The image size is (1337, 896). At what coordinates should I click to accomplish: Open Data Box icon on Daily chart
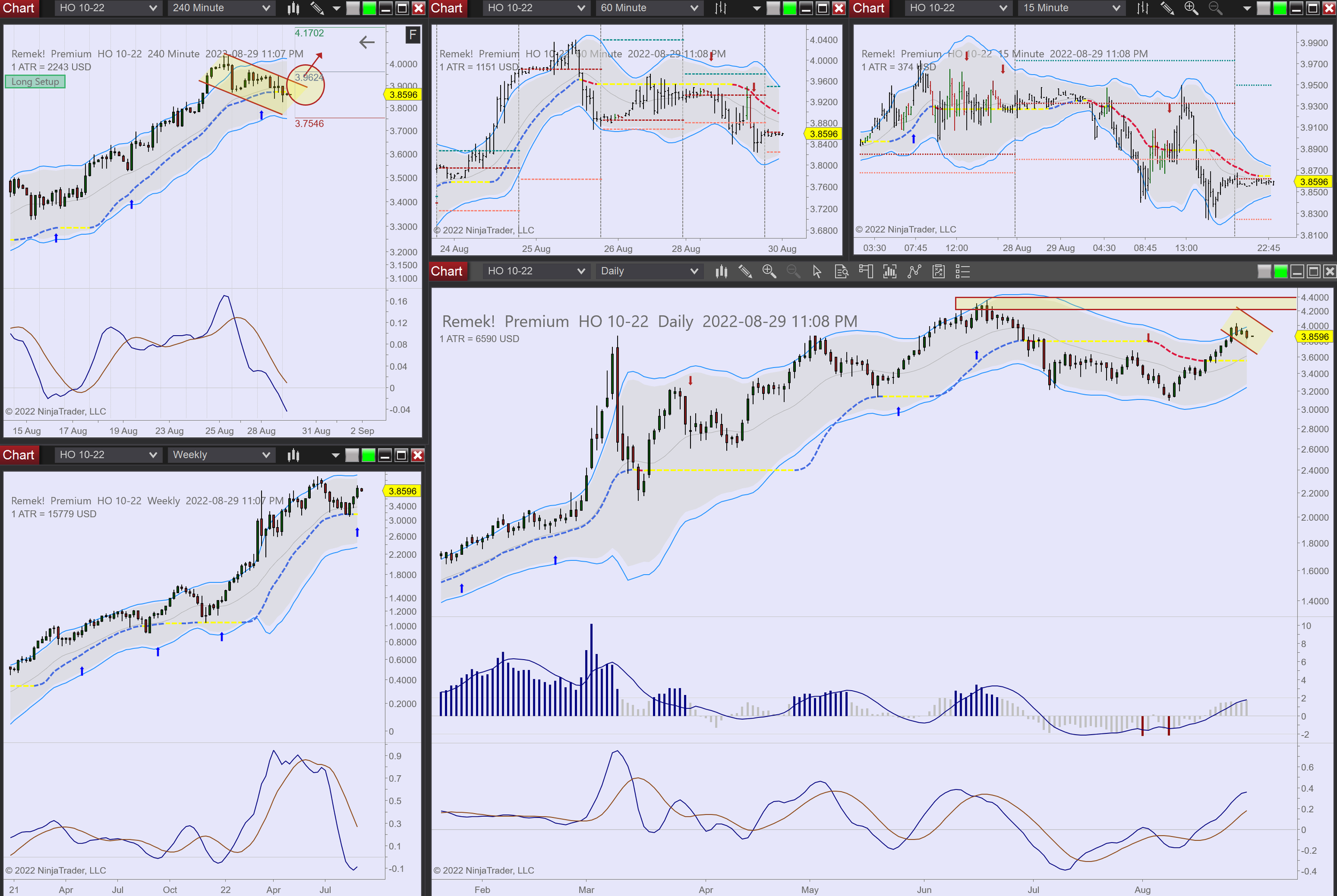(x=841, y=272)
